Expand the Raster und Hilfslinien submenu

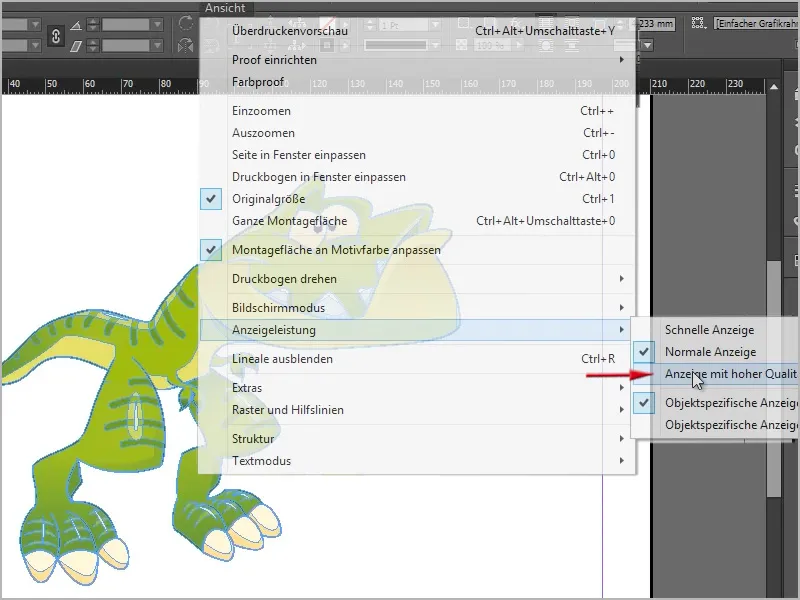(x=417, y=410)
